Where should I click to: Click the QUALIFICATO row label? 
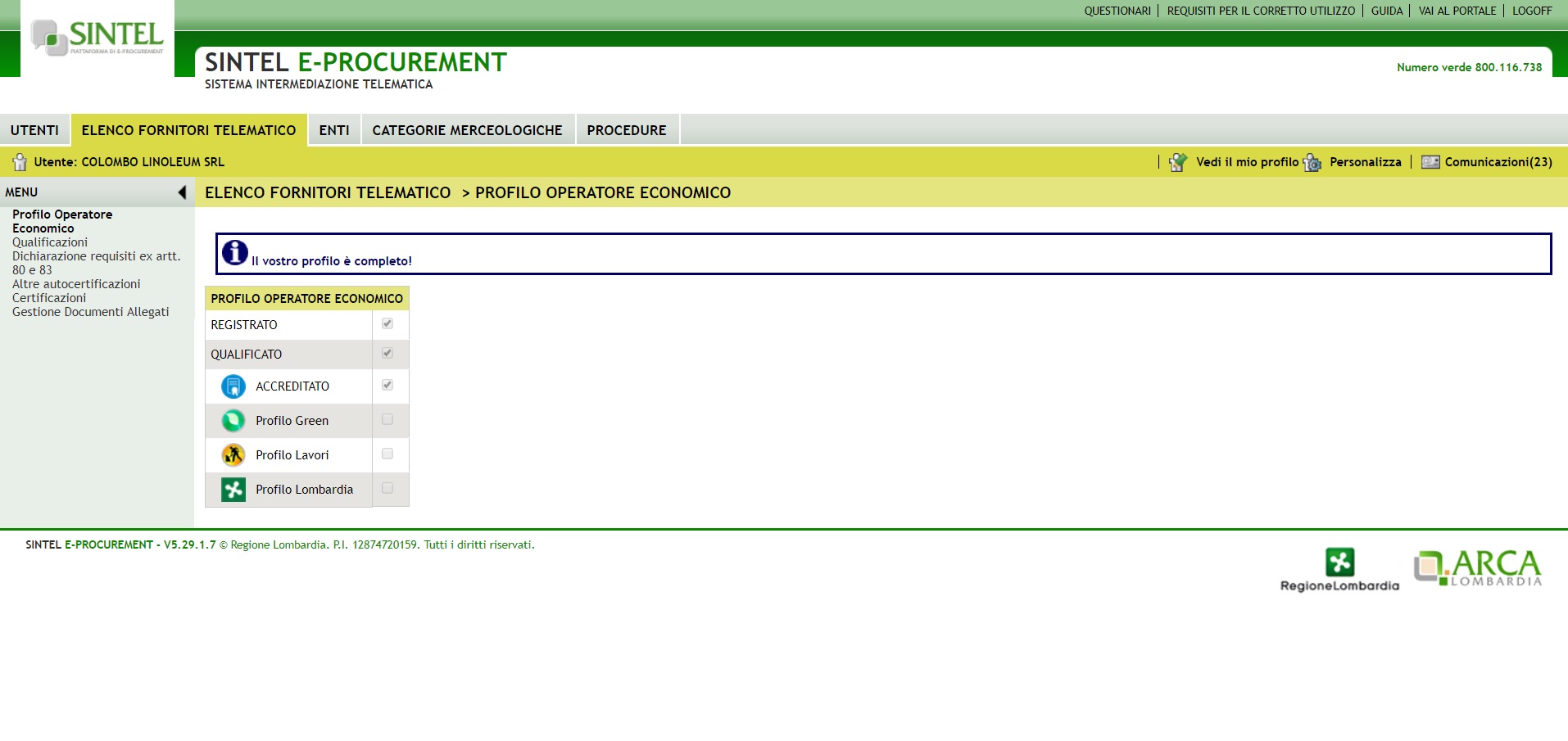pyautogui.click(x=246, y=355)
